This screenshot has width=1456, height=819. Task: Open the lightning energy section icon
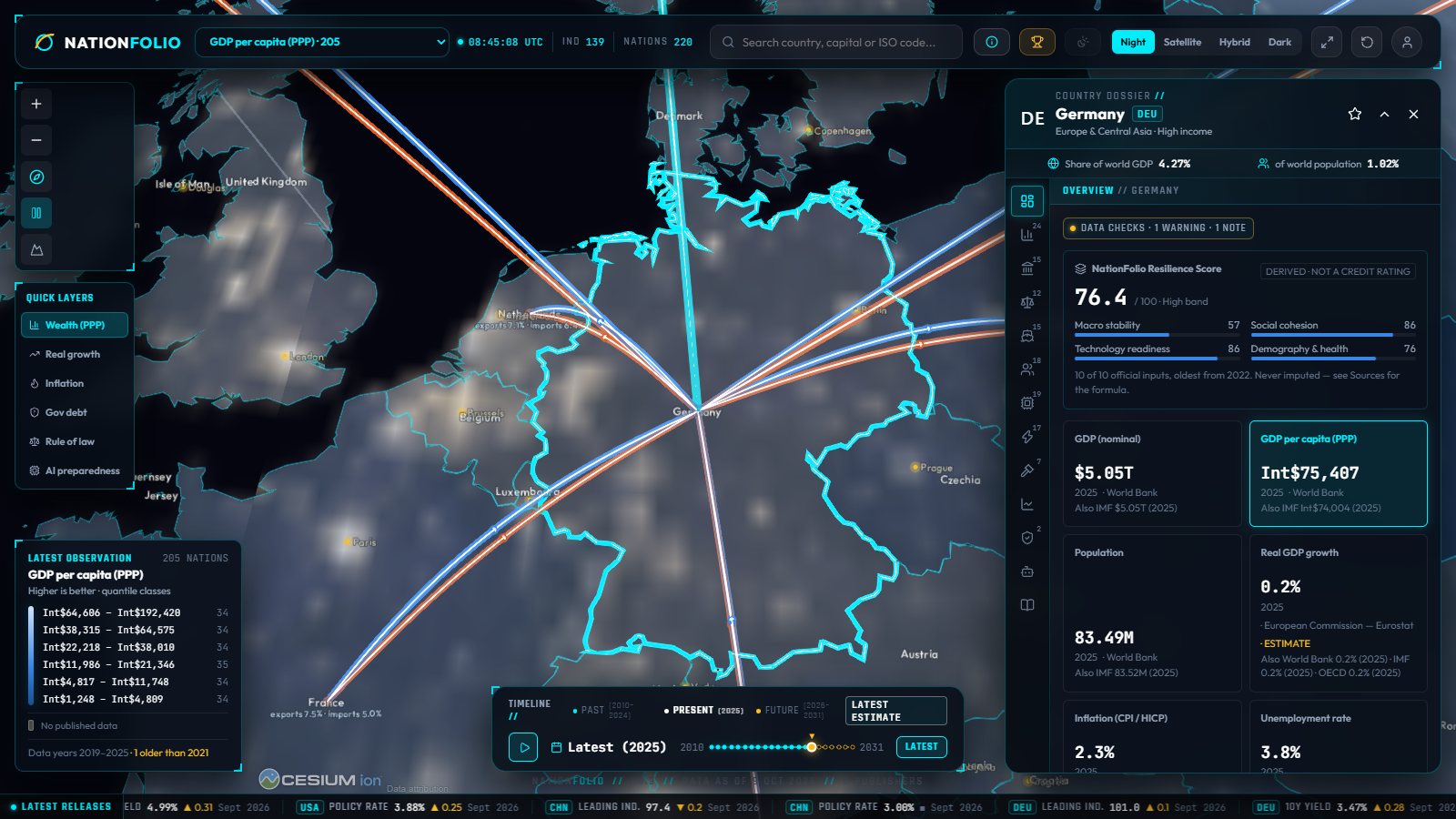1027,437
